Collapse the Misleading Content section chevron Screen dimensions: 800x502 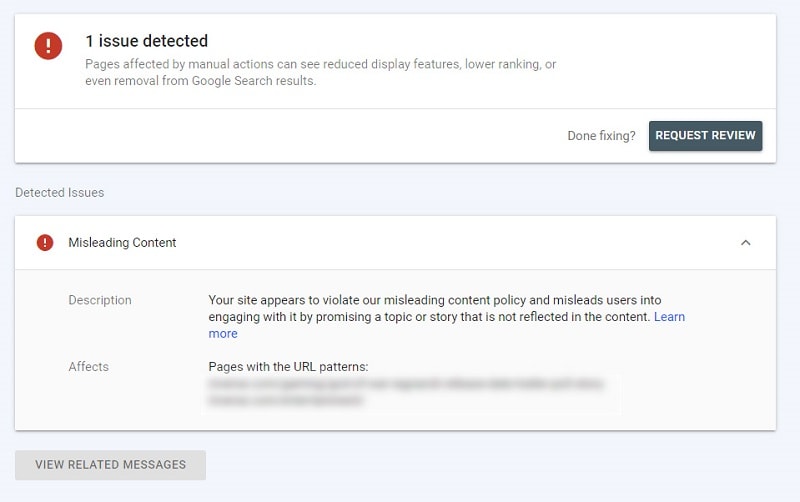745,242
